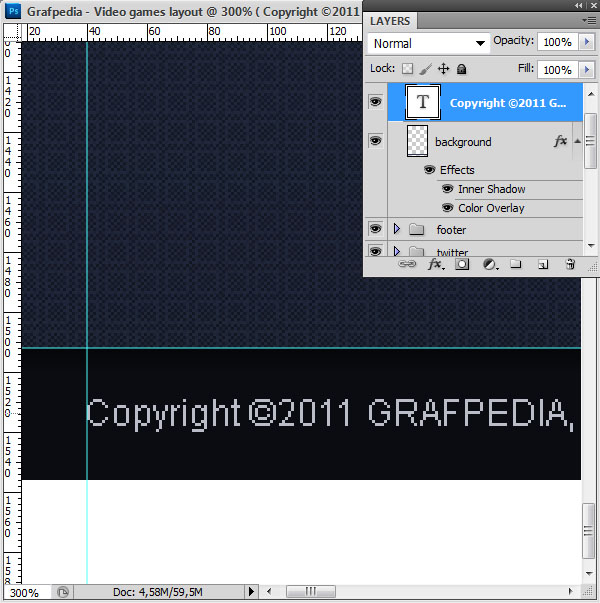This screenshot has height=603, width=600.
Task: Open the Normal blend mode dropdown
Action: (428, 43)
